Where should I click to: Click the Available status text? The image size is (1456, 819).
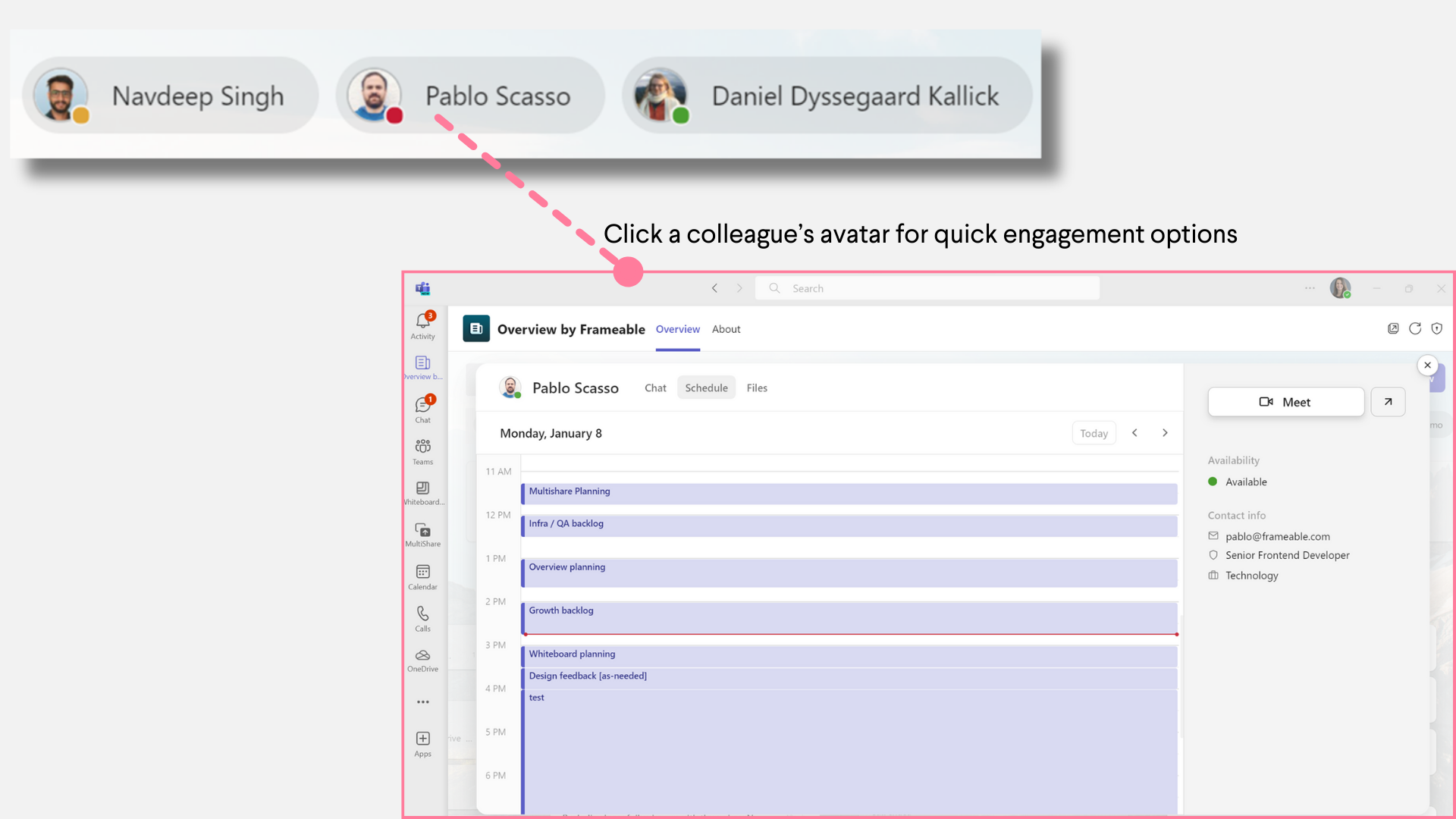[1246, 482]
